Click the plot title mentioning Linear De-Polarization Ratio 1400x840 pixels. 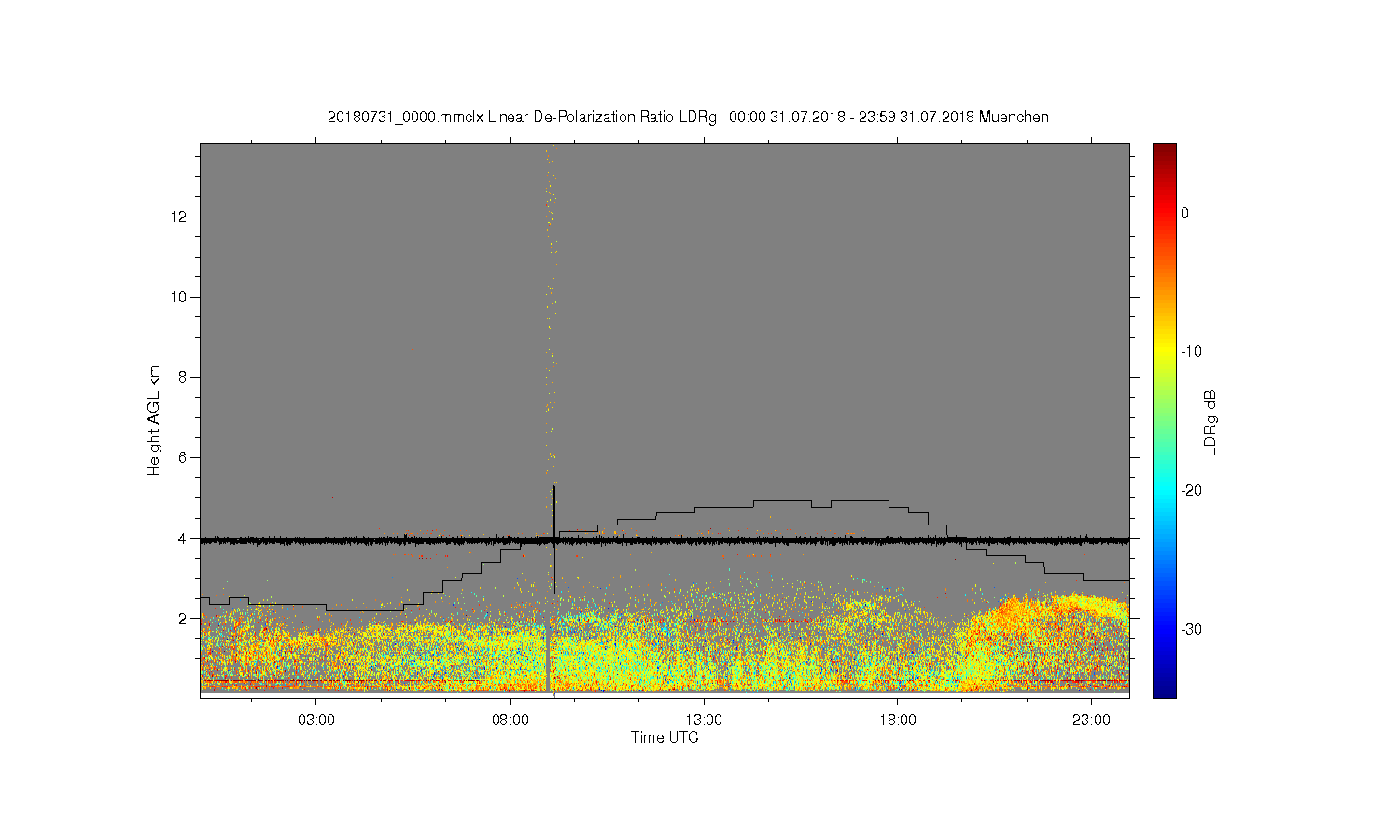click(688, 118)
